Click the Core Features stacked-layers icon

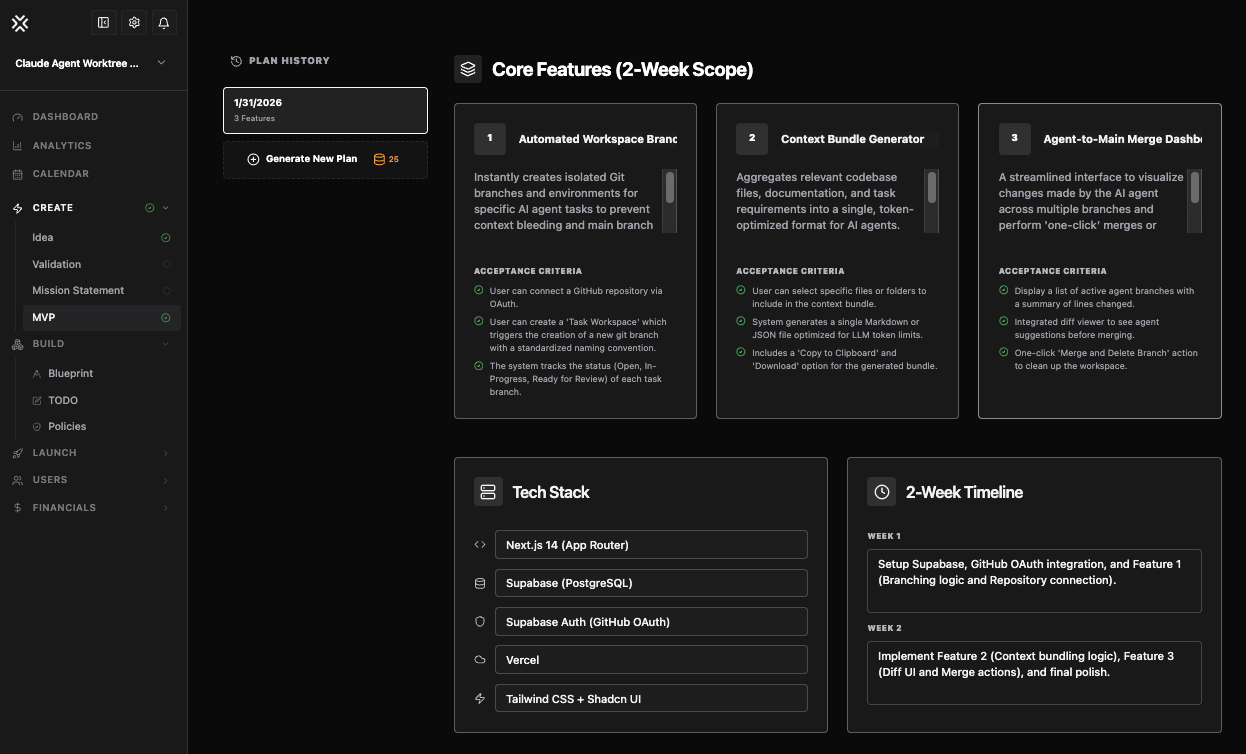(466, 70)
